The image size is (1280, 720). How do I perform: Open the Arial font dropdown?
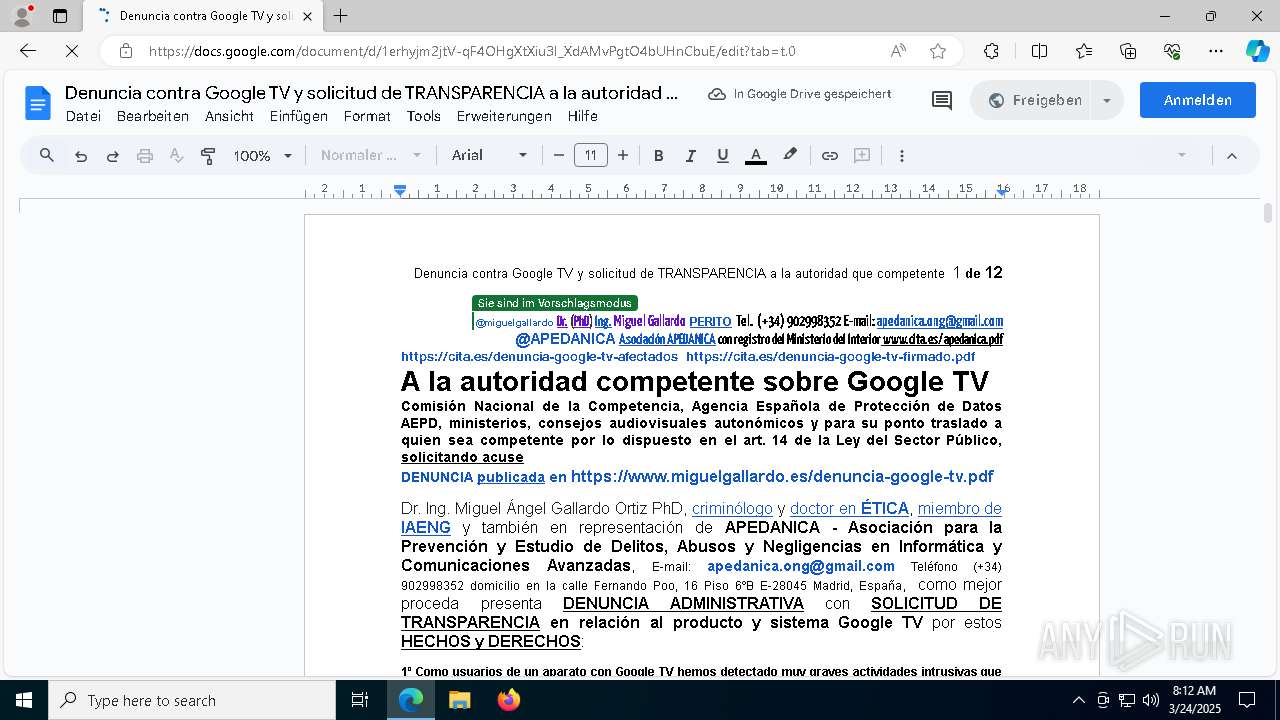(489, 155)
